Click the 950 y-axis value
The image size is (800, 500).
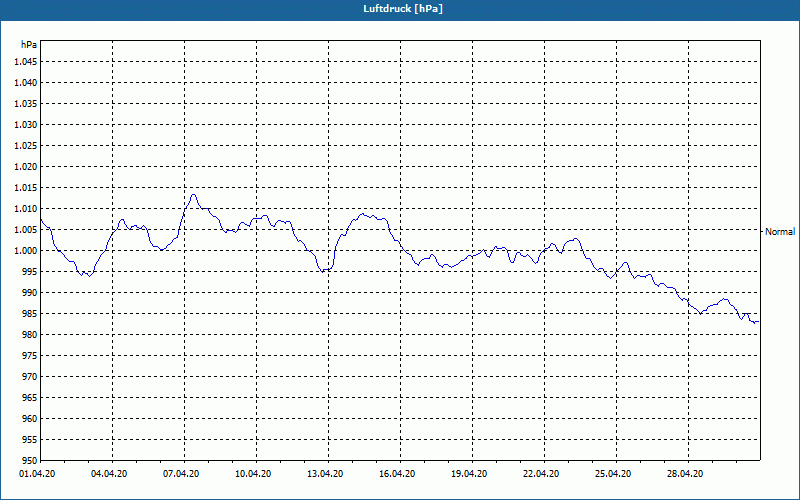pos(30,460)
